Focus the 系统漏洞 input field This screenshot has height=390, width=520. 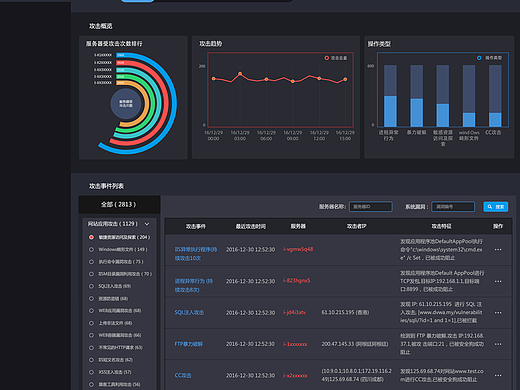pos(453,207)
